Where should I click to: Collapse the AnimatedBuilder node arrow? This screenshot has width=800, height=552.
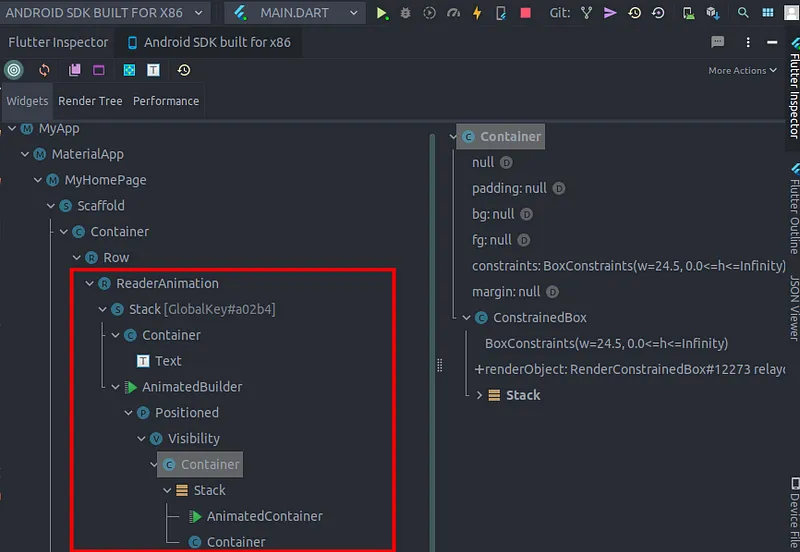tap(115, 387)
